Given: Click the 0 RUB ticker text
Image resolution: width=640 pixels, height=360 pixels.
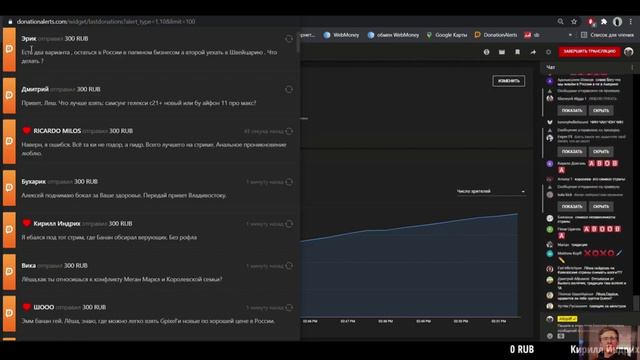Looking at the screenshot, I should pos(522,350).
